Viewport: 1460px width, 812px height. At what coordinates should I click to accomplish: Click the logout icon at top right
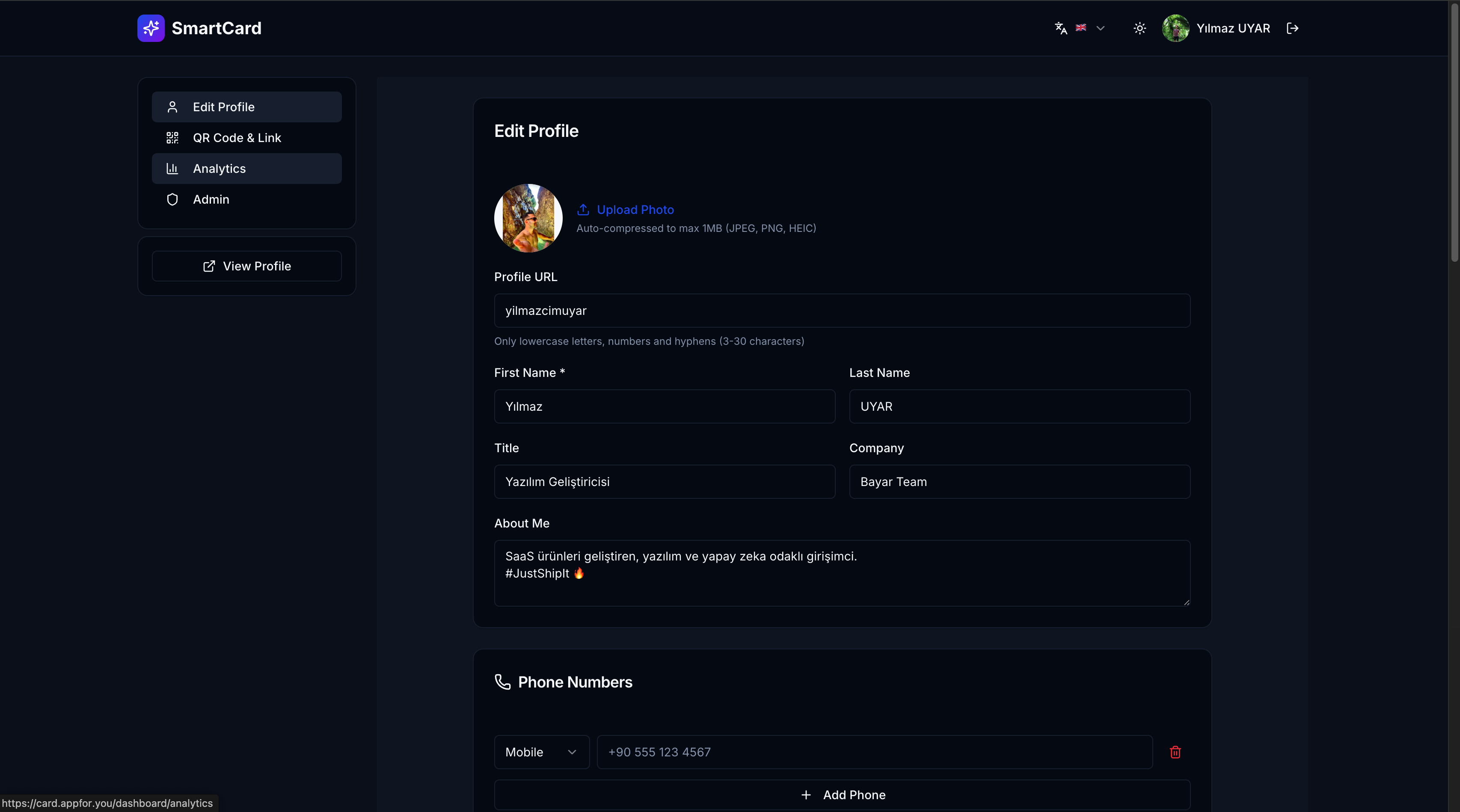click(x=1294, y=28)
